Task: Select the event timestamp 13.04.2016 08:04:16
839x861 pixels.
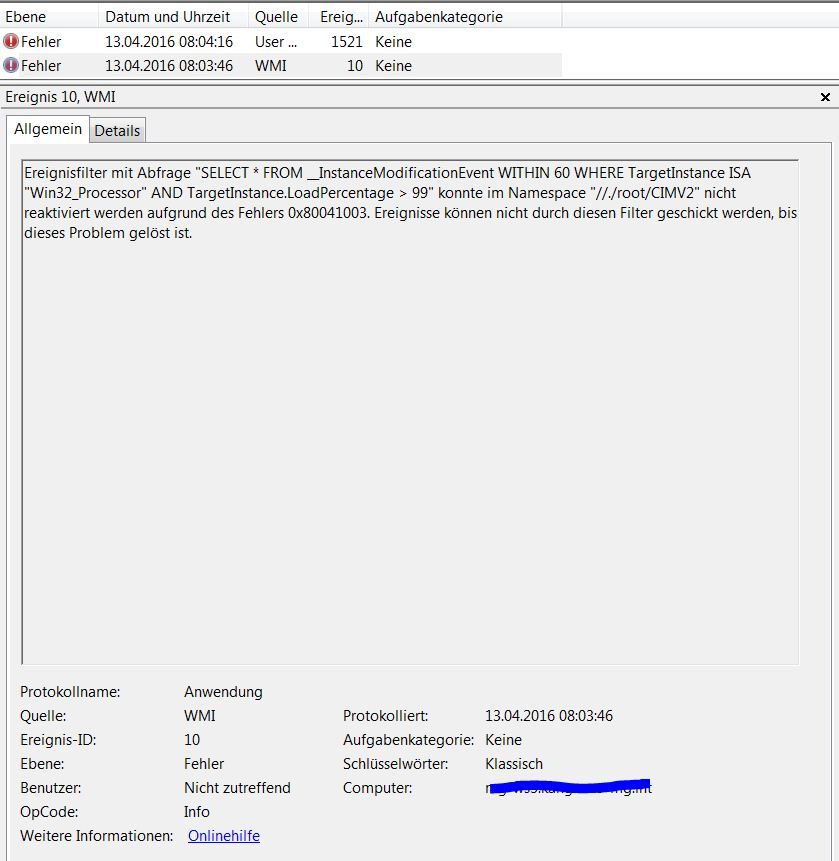Action: point(169,42)
